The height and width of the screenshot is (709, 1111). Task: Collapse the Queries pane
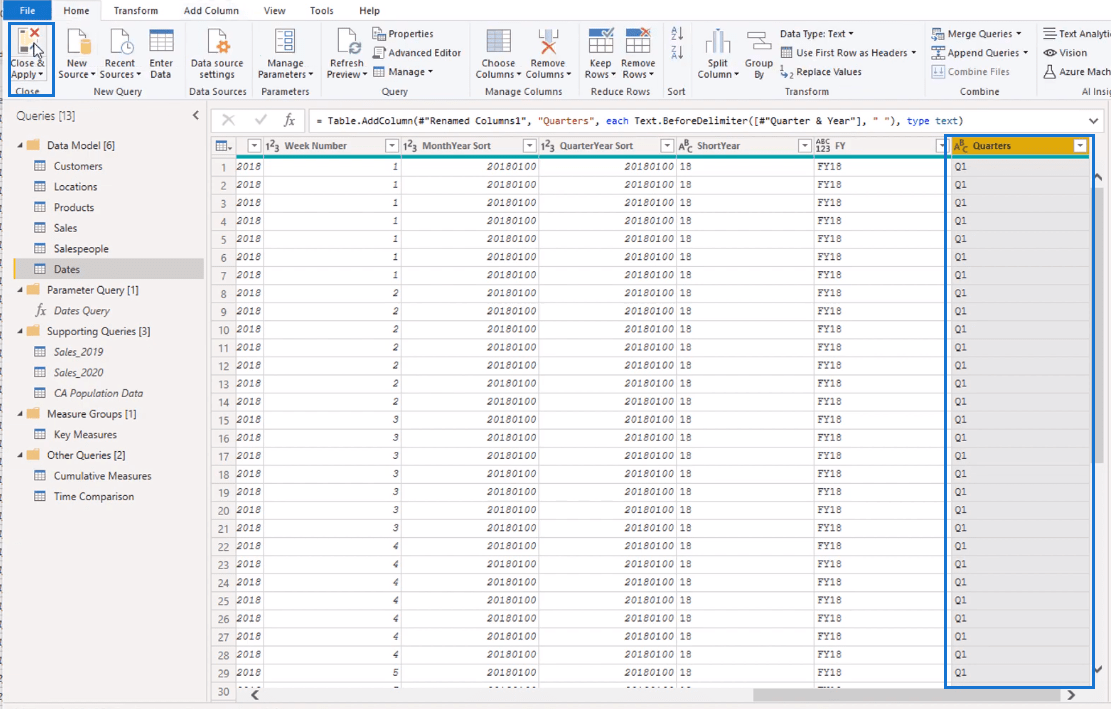point(196,115)
